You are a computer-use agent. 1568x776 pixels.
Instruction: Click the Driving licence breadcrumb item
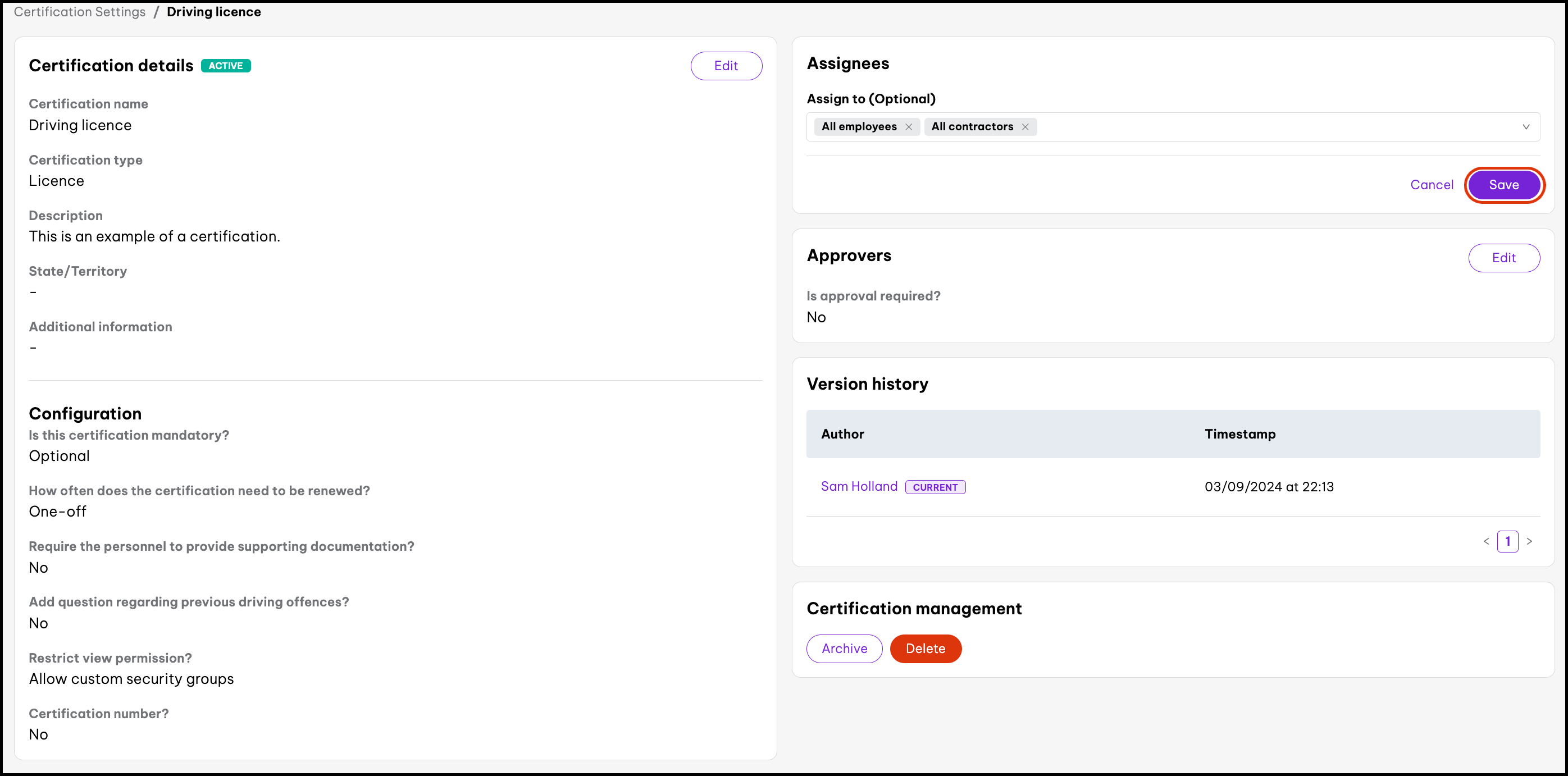click(x=213, y=12)
